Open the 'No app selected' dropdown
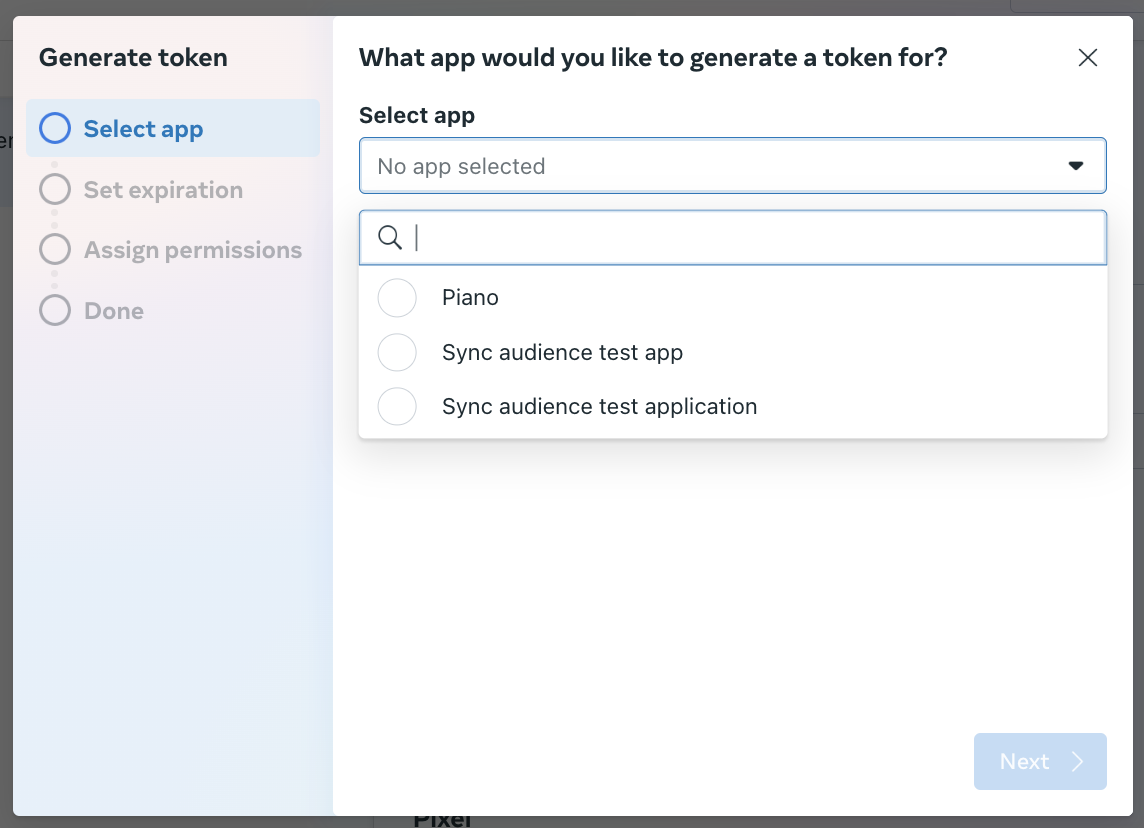The height and width of the screenshot is (828, 1144). click(x=733, y=166)
